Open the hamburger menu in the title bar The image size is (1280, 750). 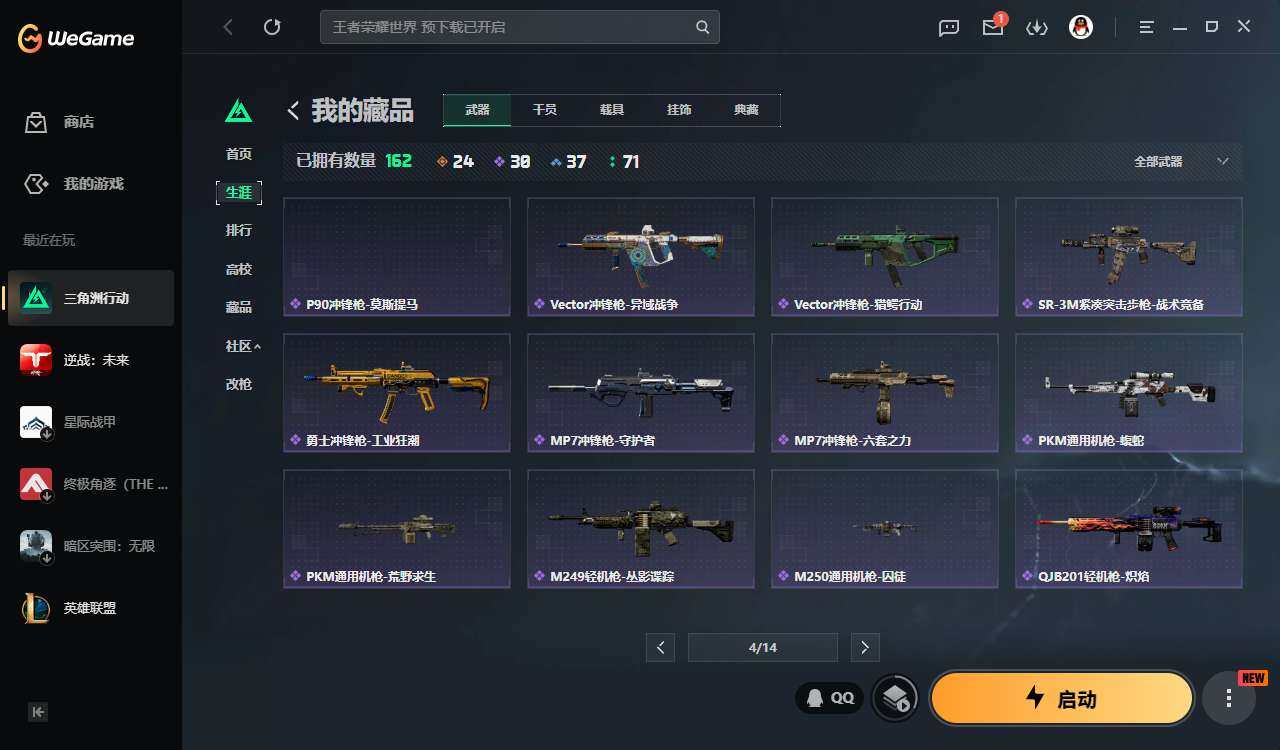[1147, 27]
